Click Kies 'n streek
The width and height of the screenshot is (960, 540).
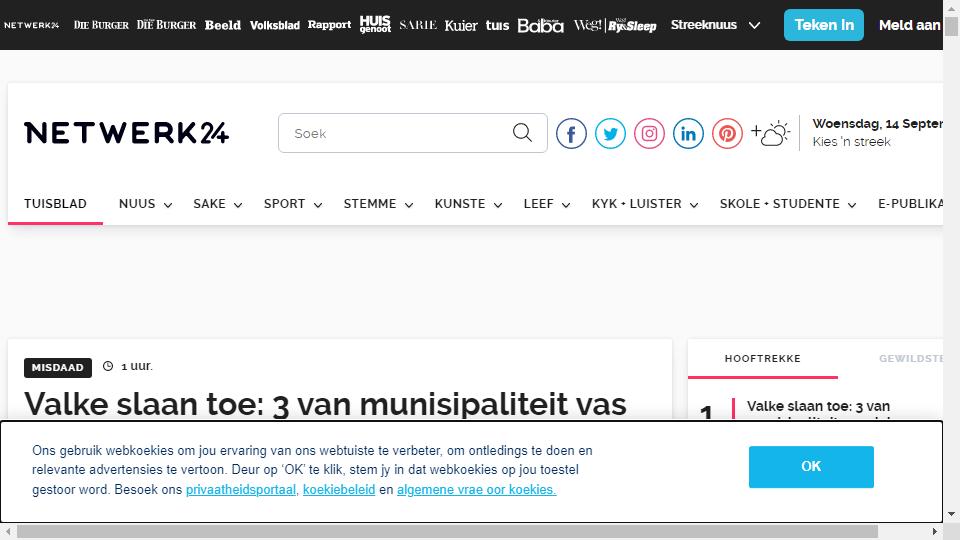851,141
